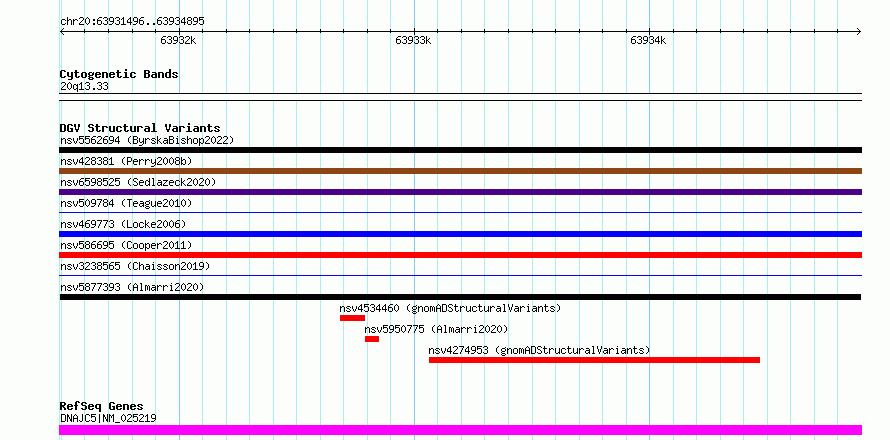Open nsv469773 (Locke2006) label
This screenshot has height=440, width=890.
[x=123, y=224]
